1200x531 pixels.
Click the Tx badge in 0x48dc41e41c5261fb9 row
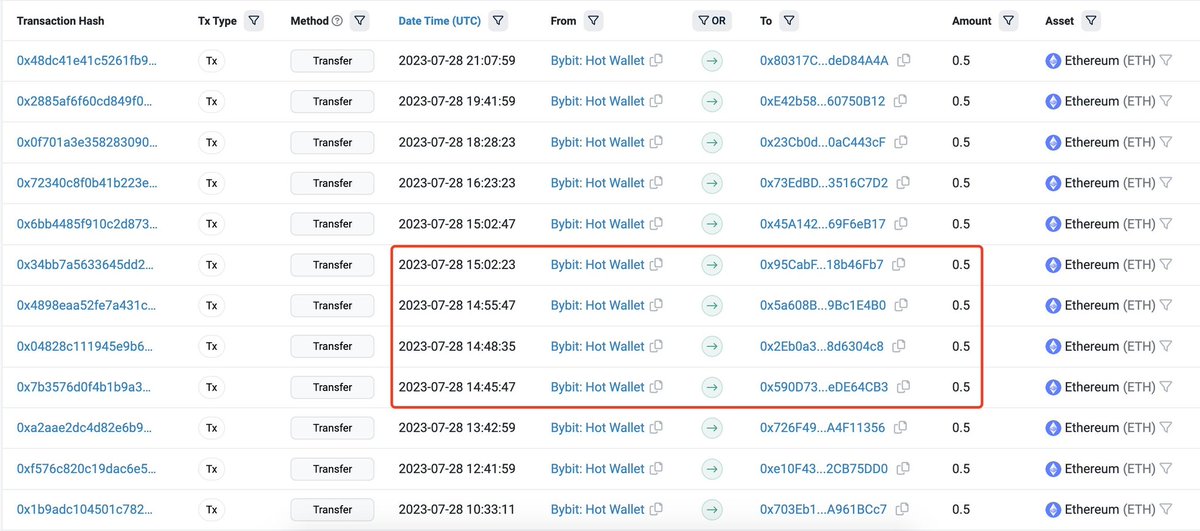tap(212, 60)
